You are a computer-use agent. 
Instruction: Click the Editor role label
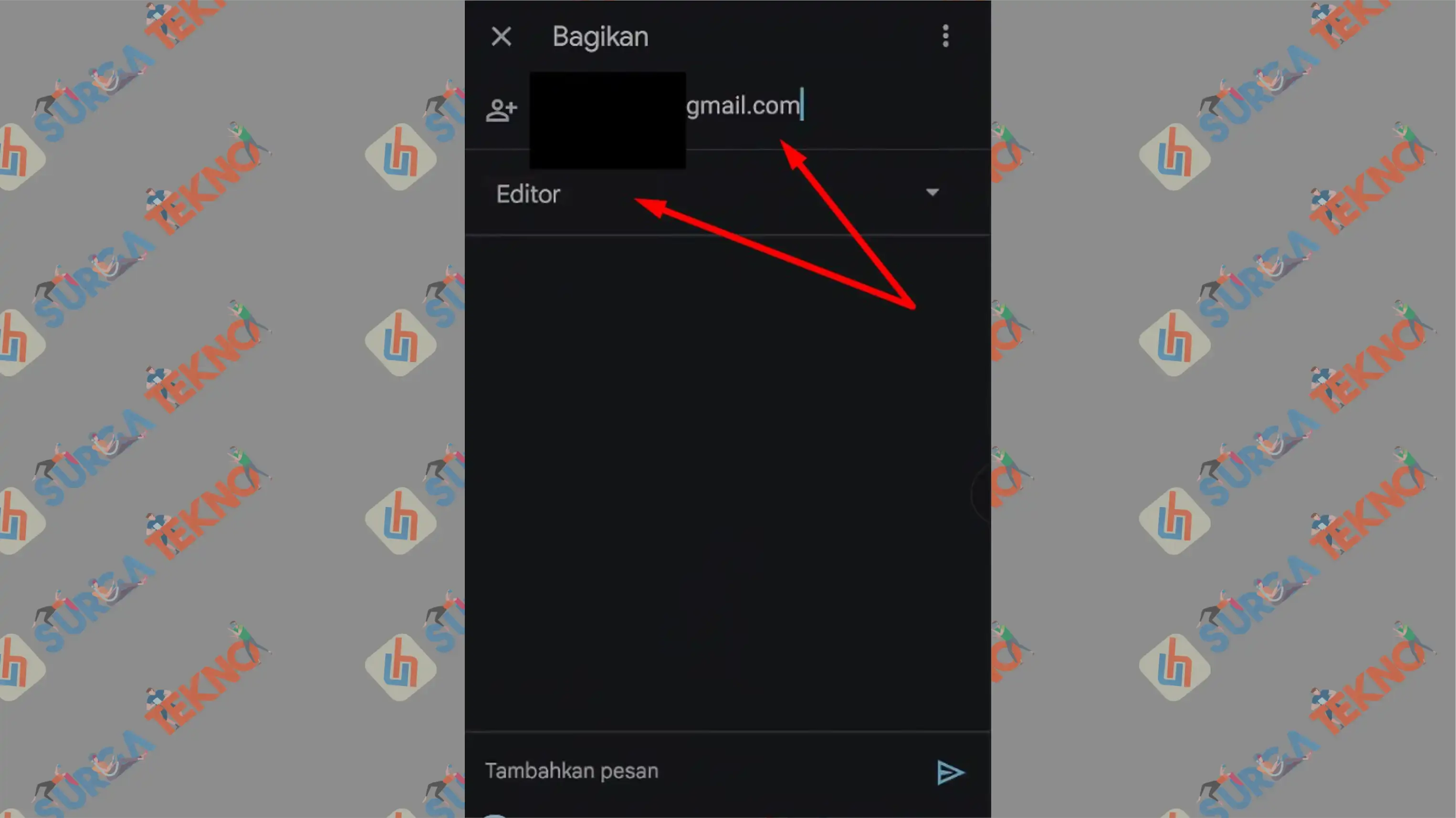528,194
